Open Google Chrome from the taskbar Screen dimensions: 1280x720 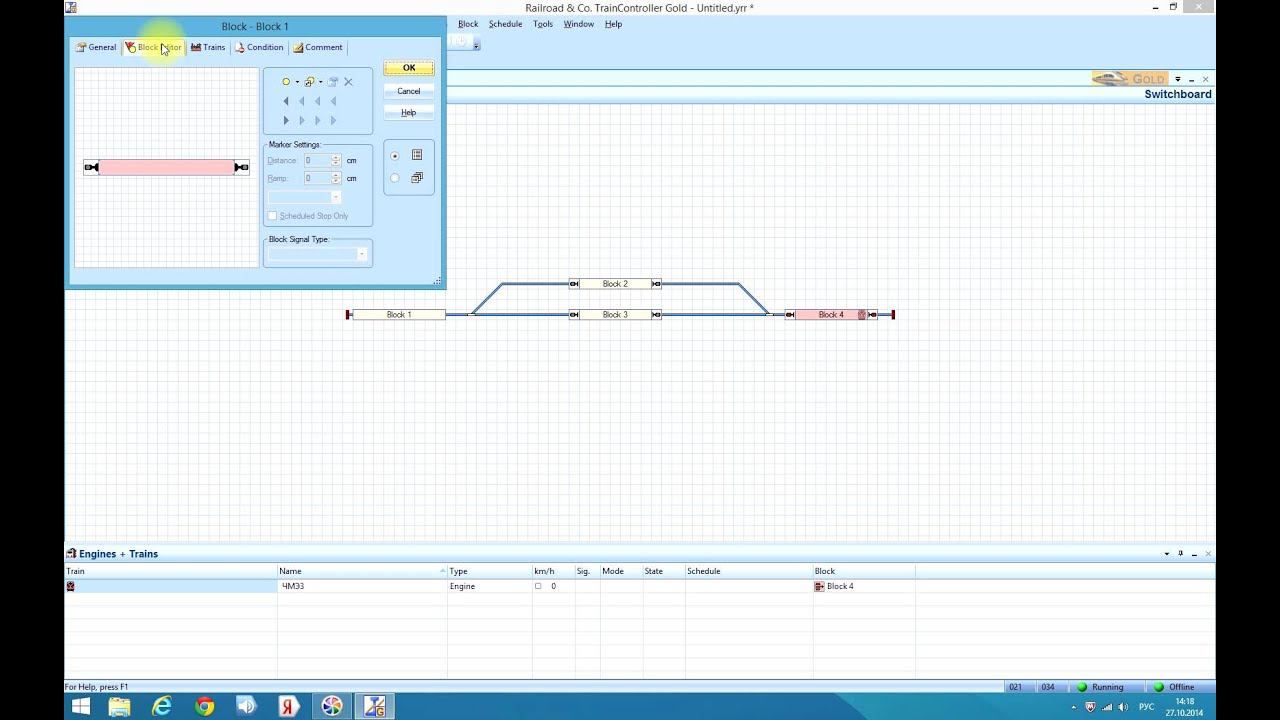(x=204, y=706)
